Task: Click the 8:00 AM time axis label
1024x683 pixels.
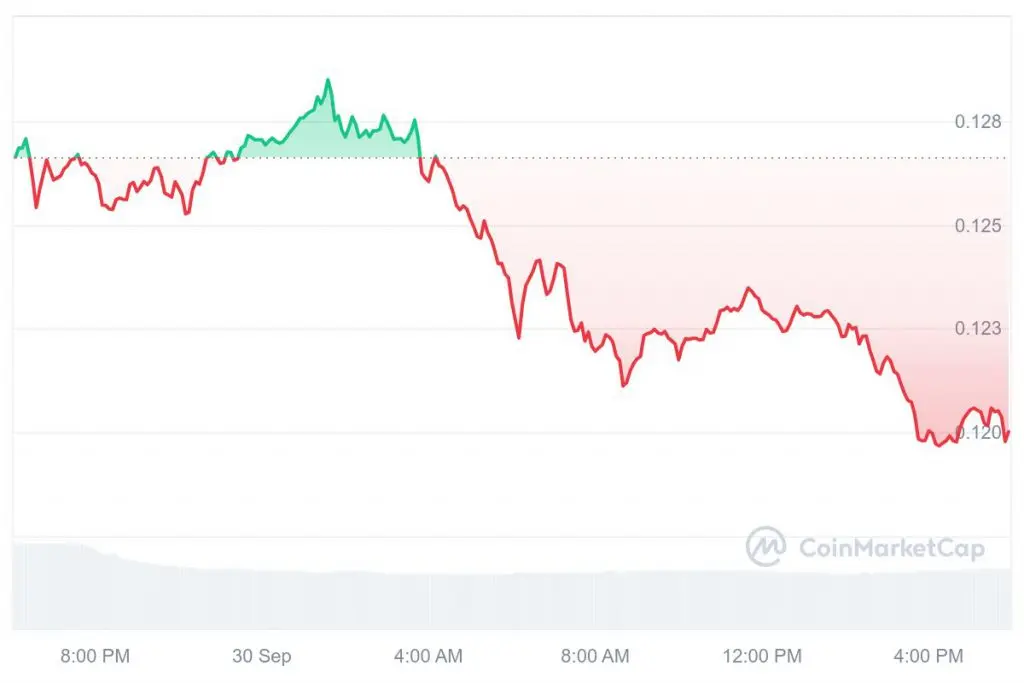Action: point(595,656)
